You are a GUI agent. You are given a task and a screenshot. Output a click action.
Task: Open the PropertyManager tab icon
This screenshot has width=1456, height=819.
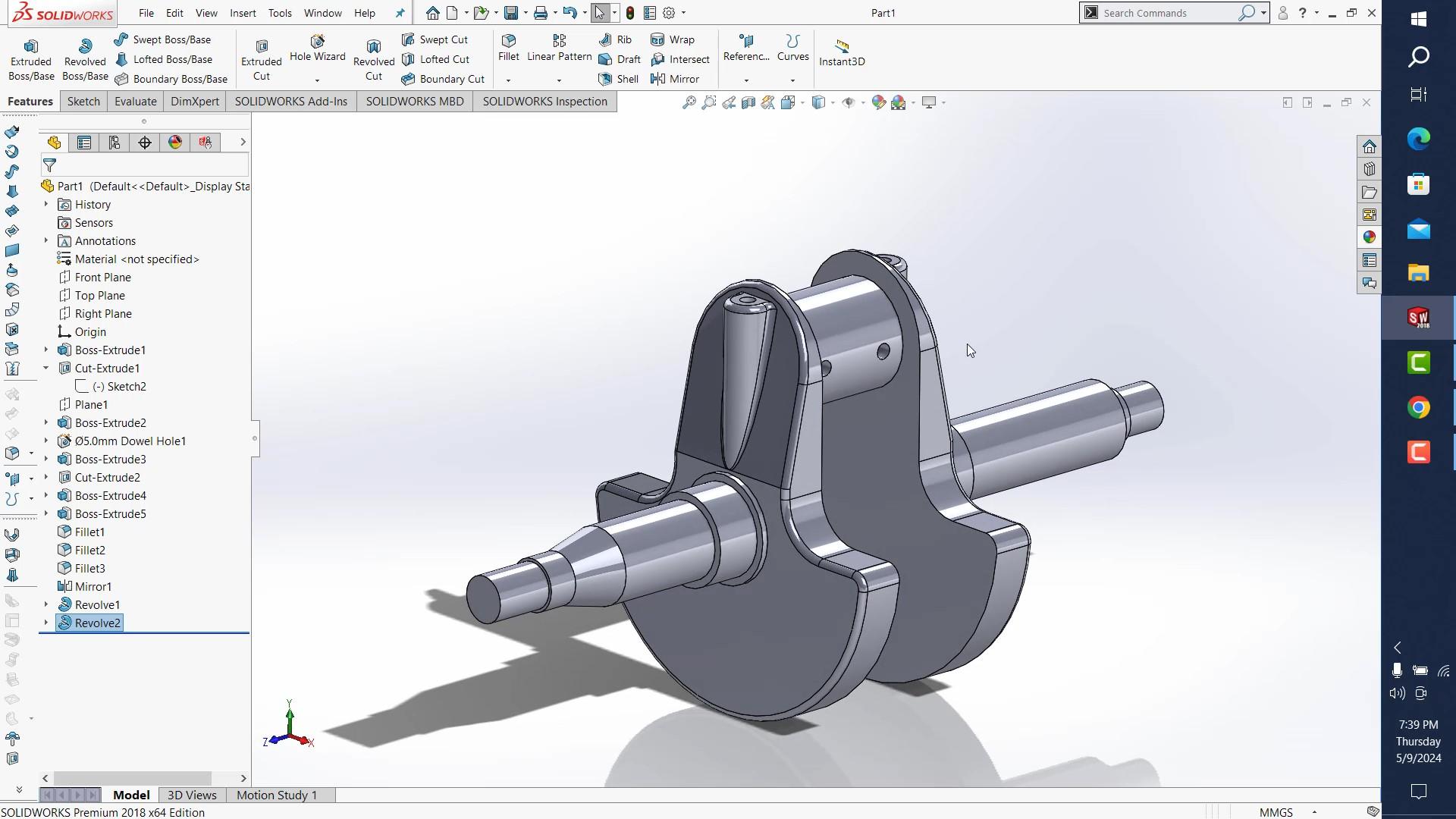(84, 143)
